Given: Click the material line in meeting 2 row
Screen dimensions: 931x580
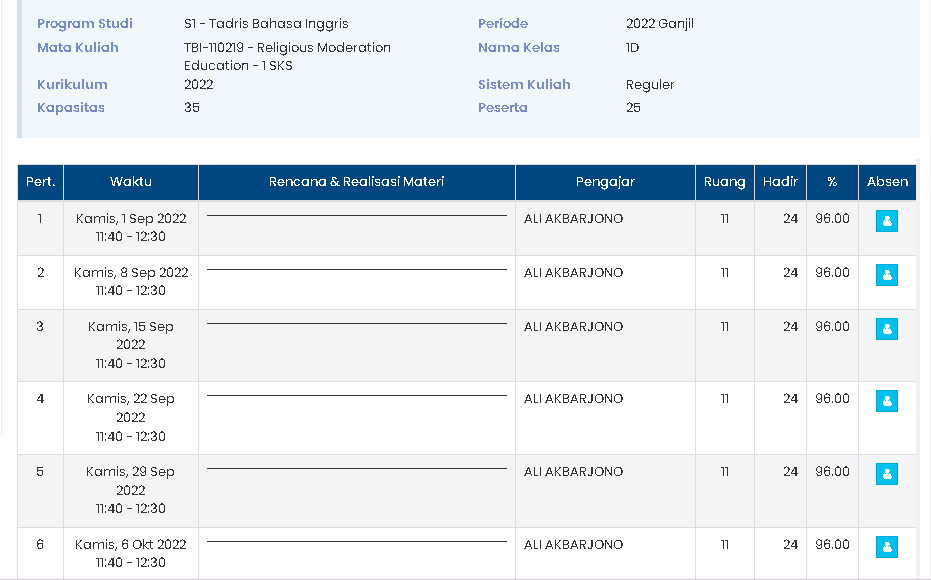Looking at the screenshot, I should point(356,269).
